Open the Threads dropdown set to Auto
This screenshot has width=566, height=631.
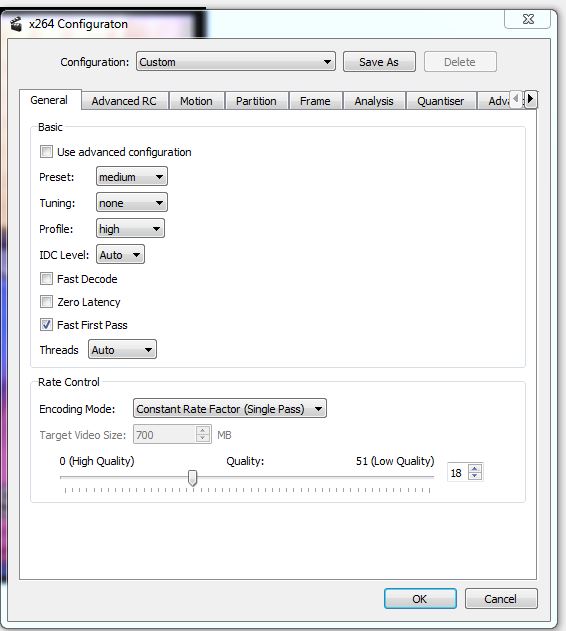click(122, 349)
